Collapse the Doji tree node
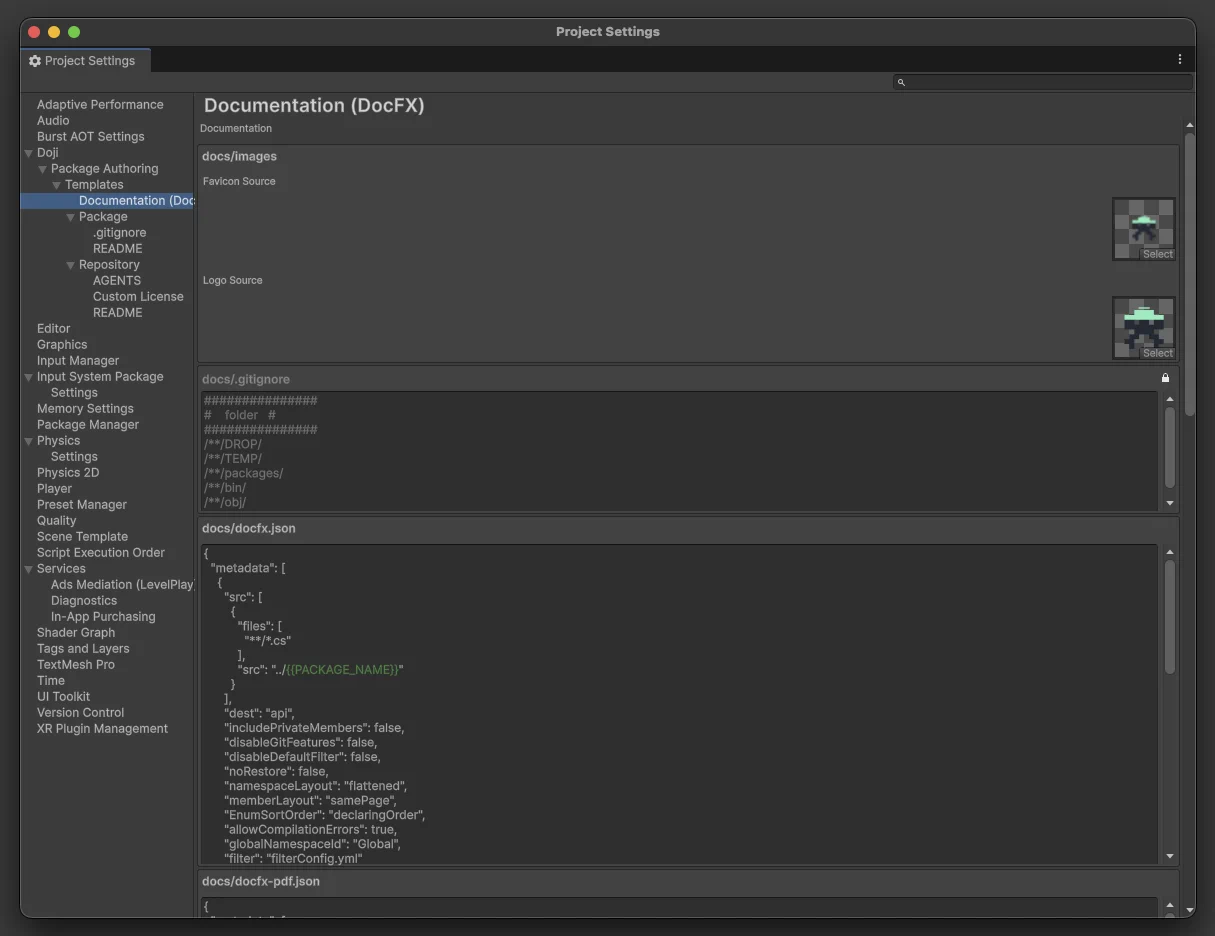This screenshot has width=1215, height=936. tap(29, 153)
